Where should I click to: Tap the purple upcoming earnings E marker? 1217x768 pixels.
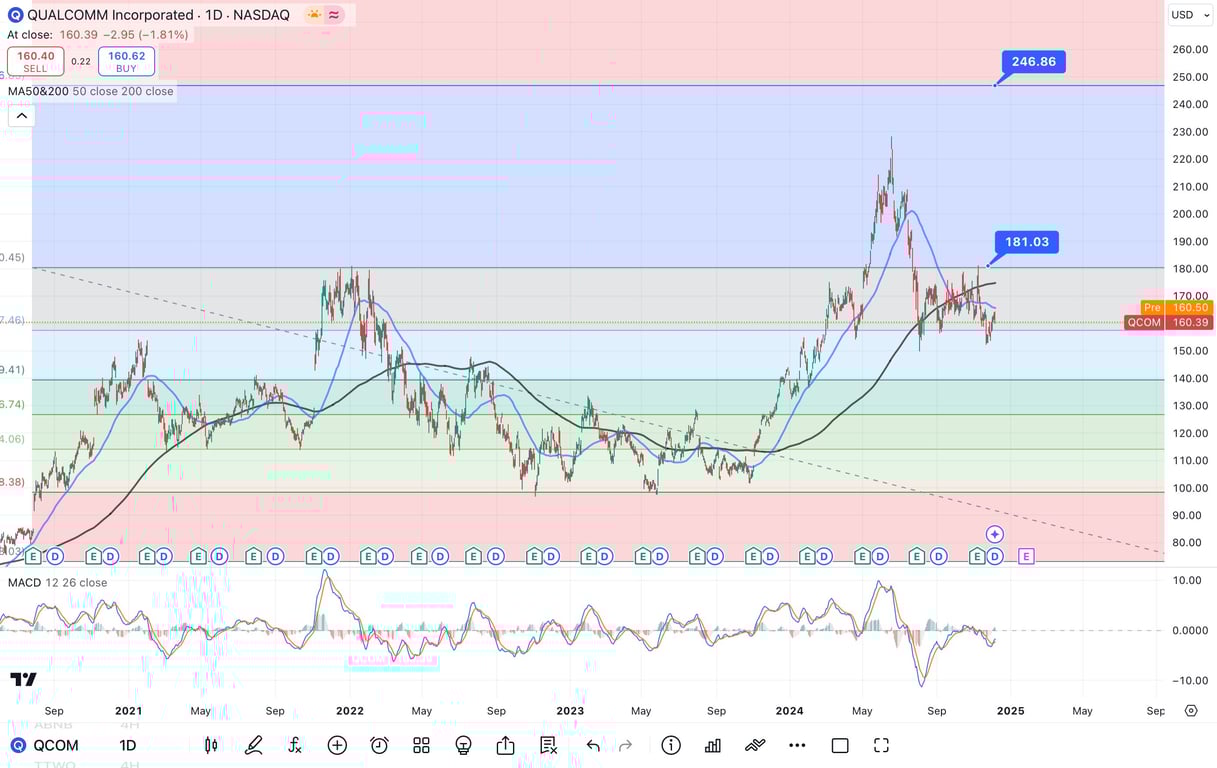pyautogui.click(x=1026, y=556)
